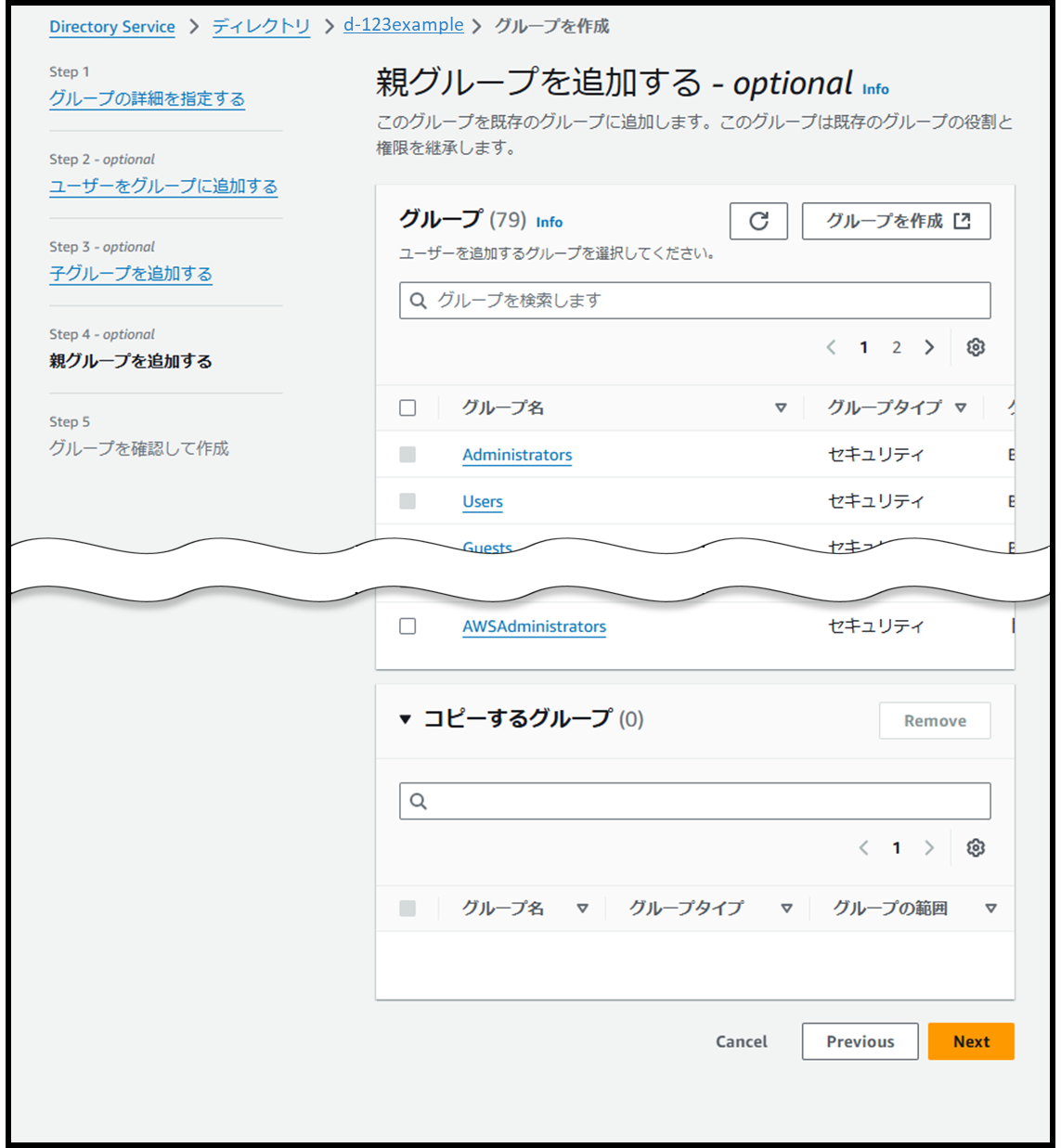Click セキュリティ cell in Users row
This screenshot has height=1148, width=1061.
pyautogui.click(x=876, y=501)
